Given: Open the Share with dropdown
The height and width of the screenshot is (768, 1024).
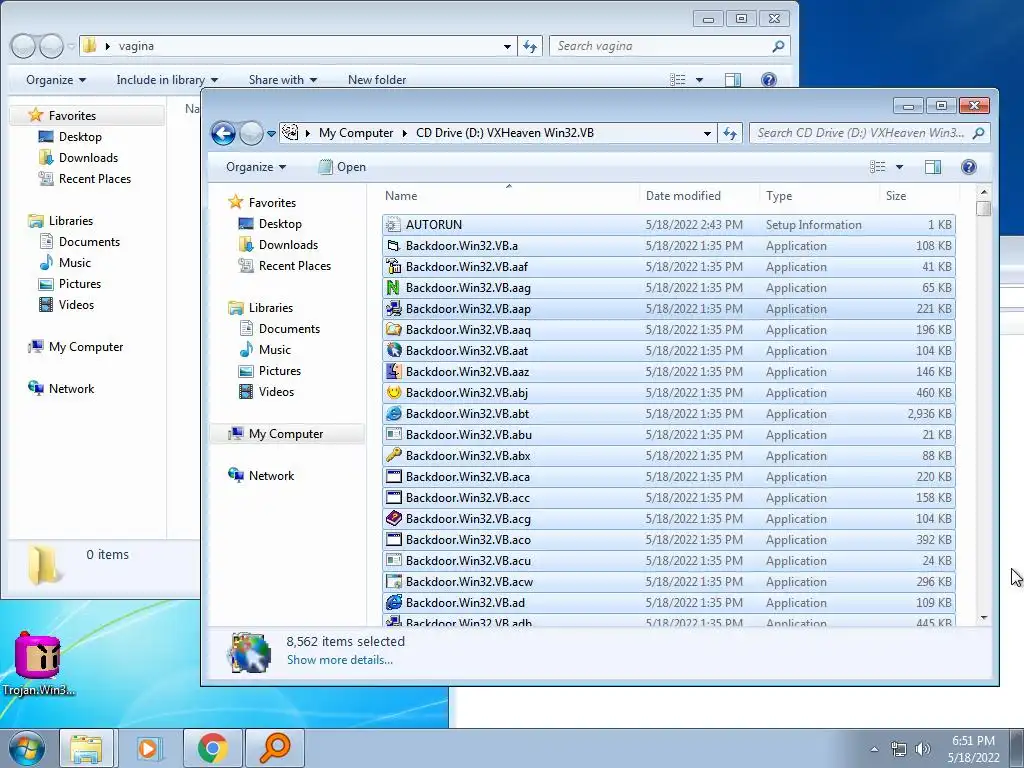Looking at the screenshot, I should pyautogui.click(x=283, y=80).
